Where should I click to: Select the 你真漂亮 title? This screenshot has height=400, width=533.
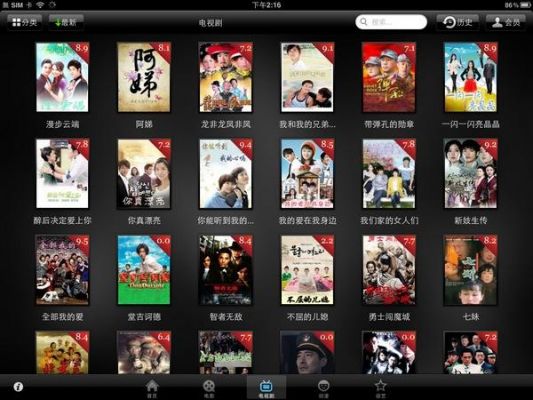coord(144,221)
